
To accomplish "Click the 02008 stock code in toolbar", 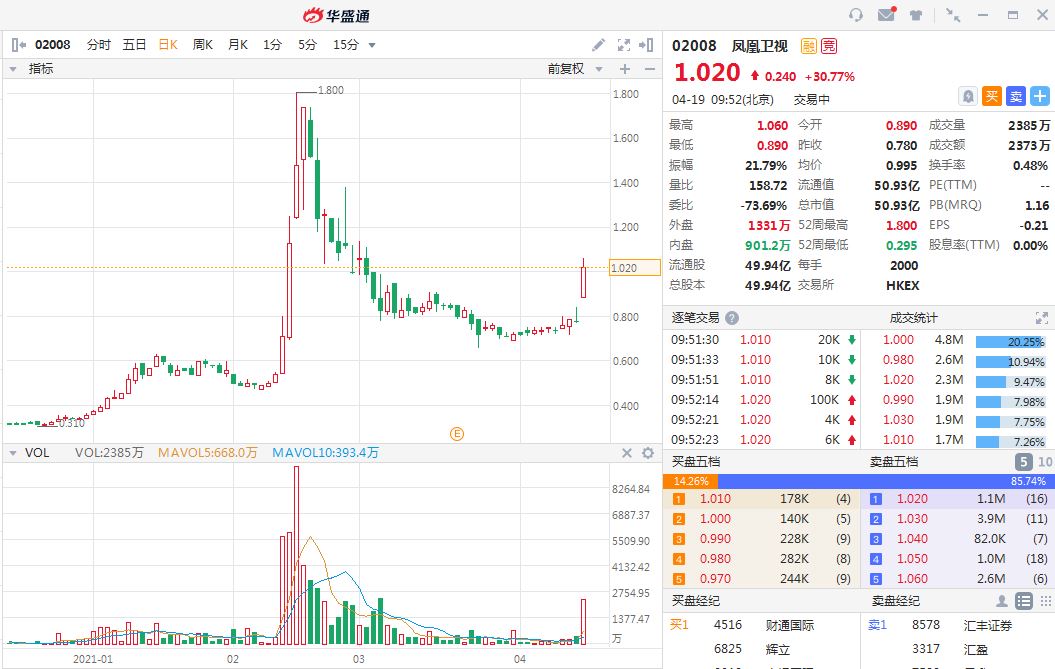I will point(52,45).
